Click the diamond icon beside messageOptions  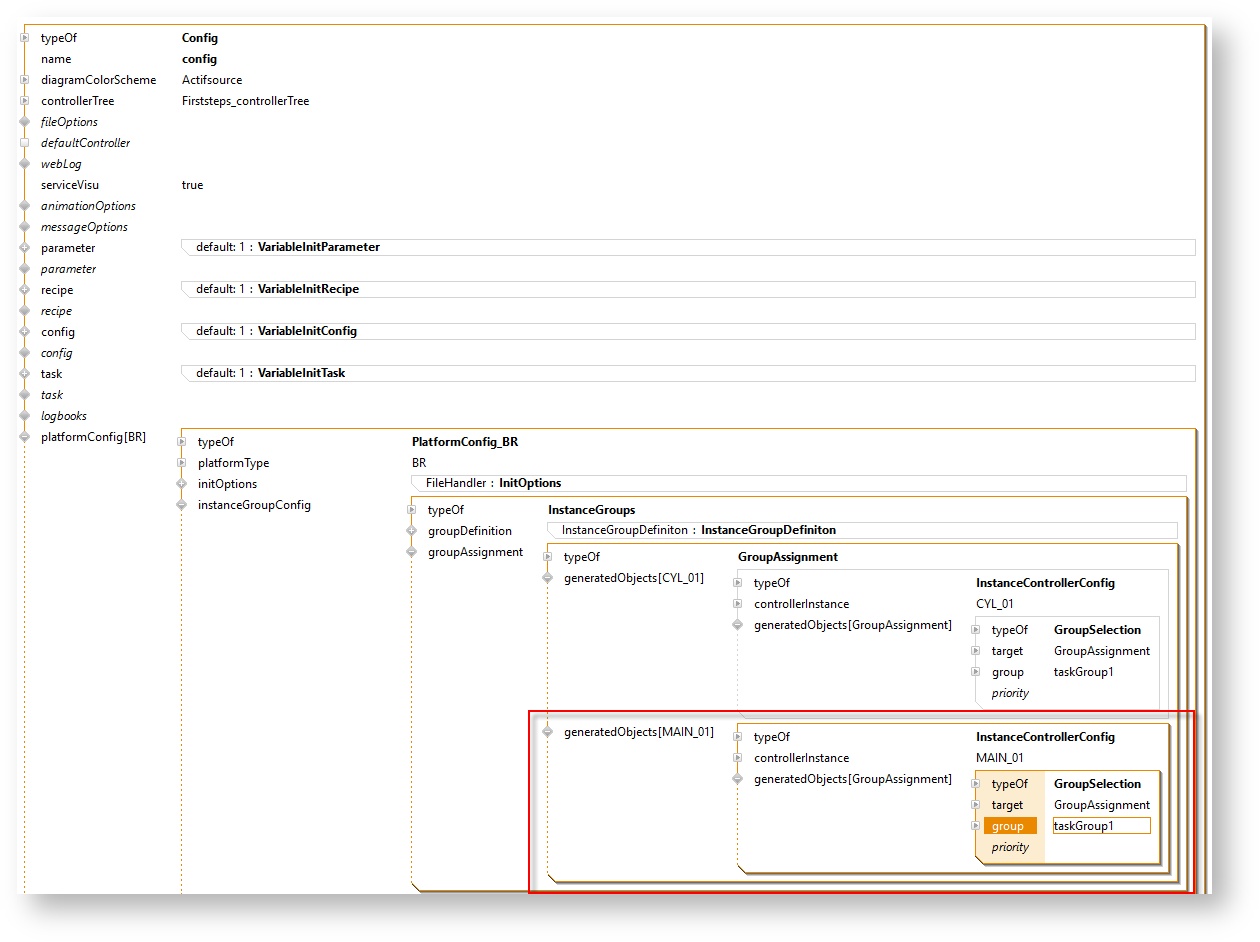25,227
